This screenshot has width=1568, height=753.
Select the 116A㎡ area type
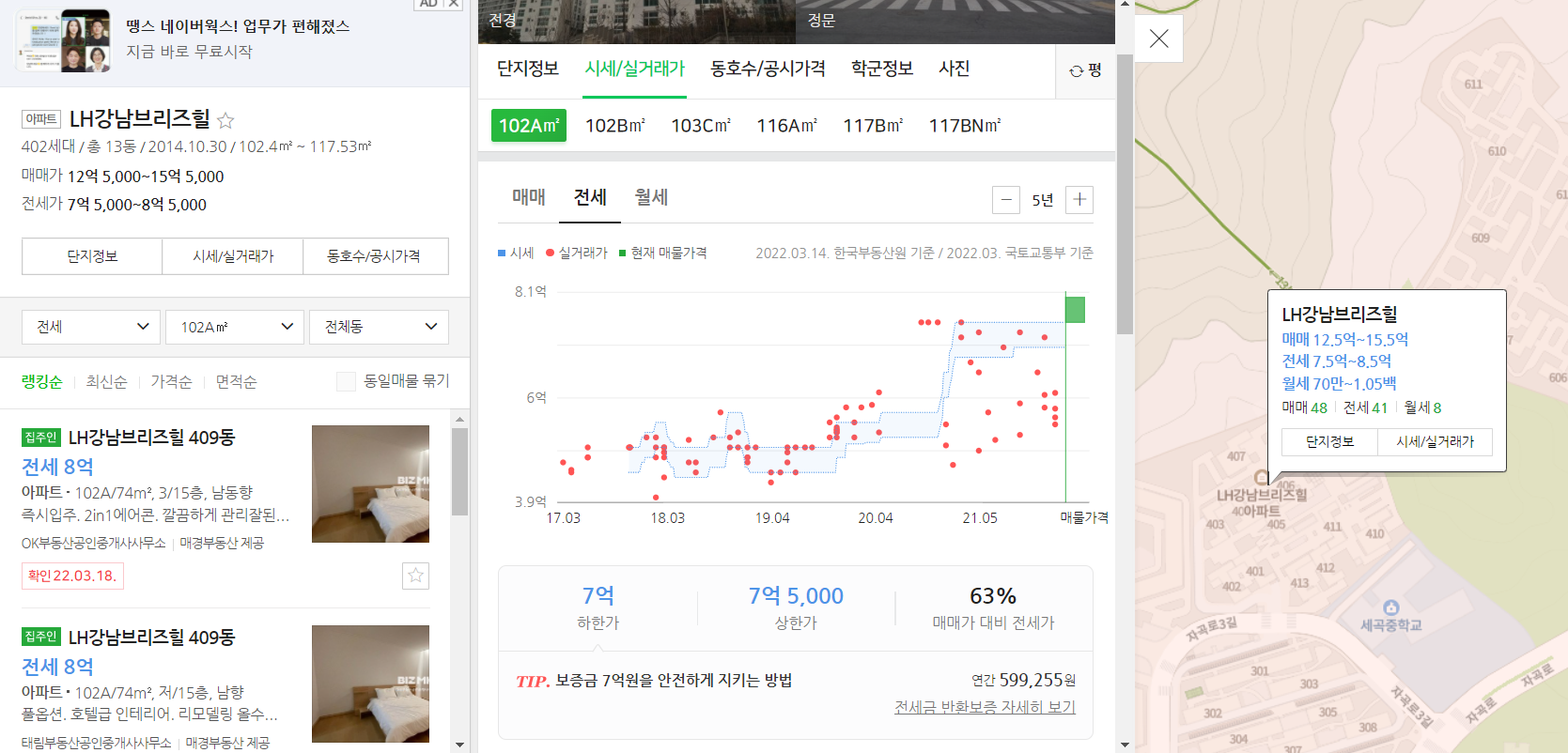(787, 126)
